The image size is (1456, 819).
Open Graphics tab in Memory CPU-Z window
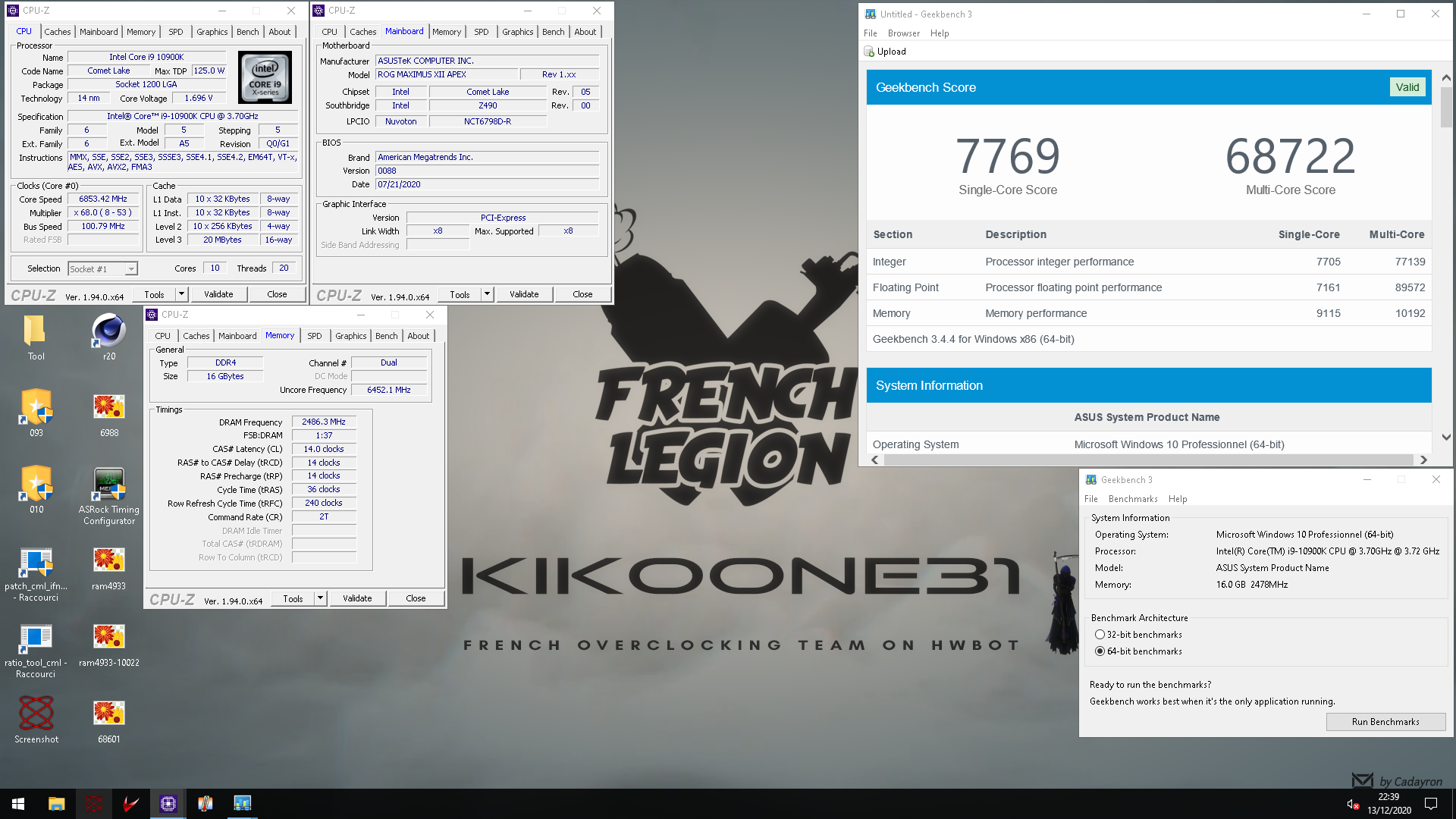tap(350, 336)
